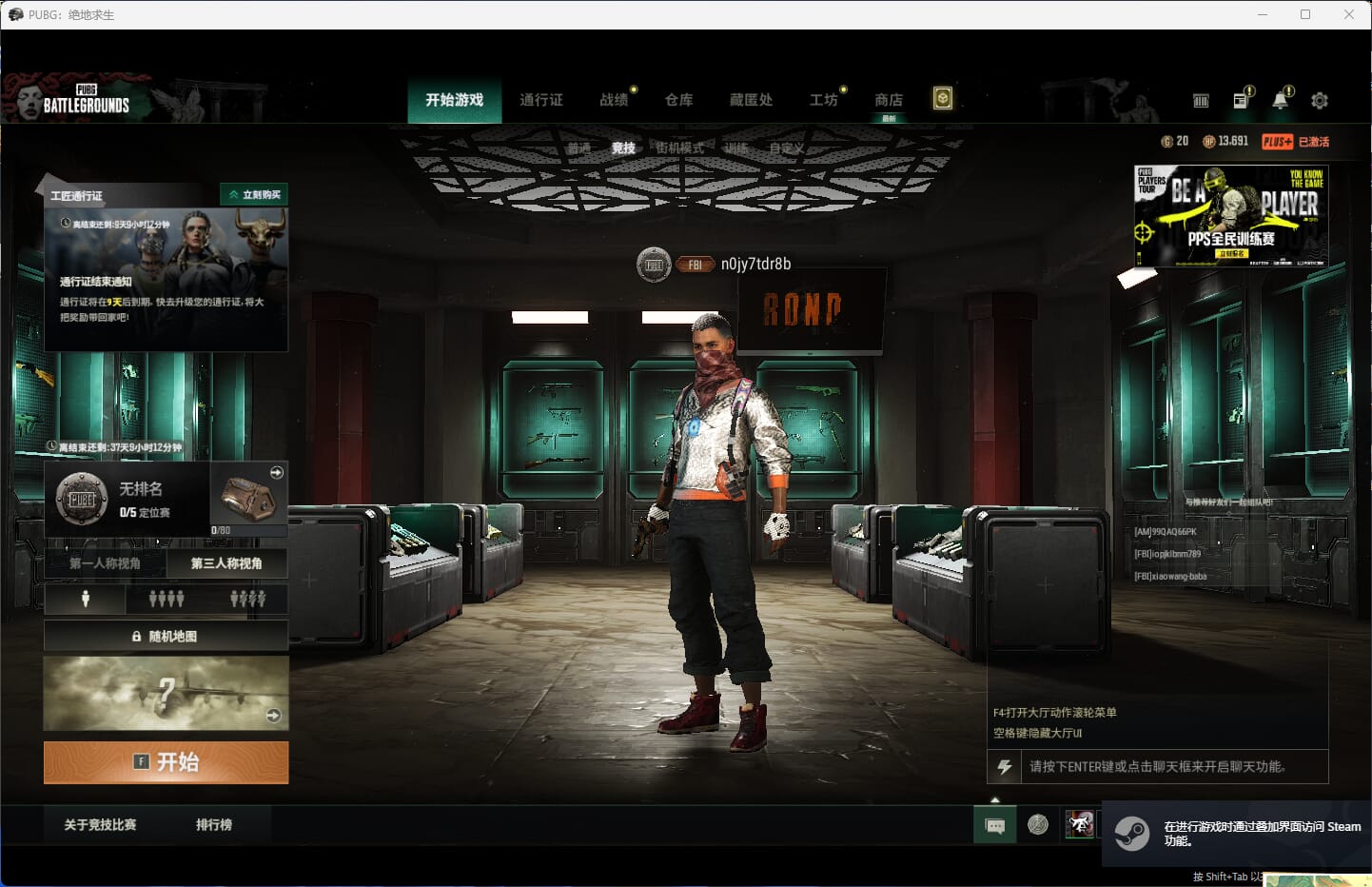
Task: Select the crossed-out squad icon
Action: click(247, 599)
